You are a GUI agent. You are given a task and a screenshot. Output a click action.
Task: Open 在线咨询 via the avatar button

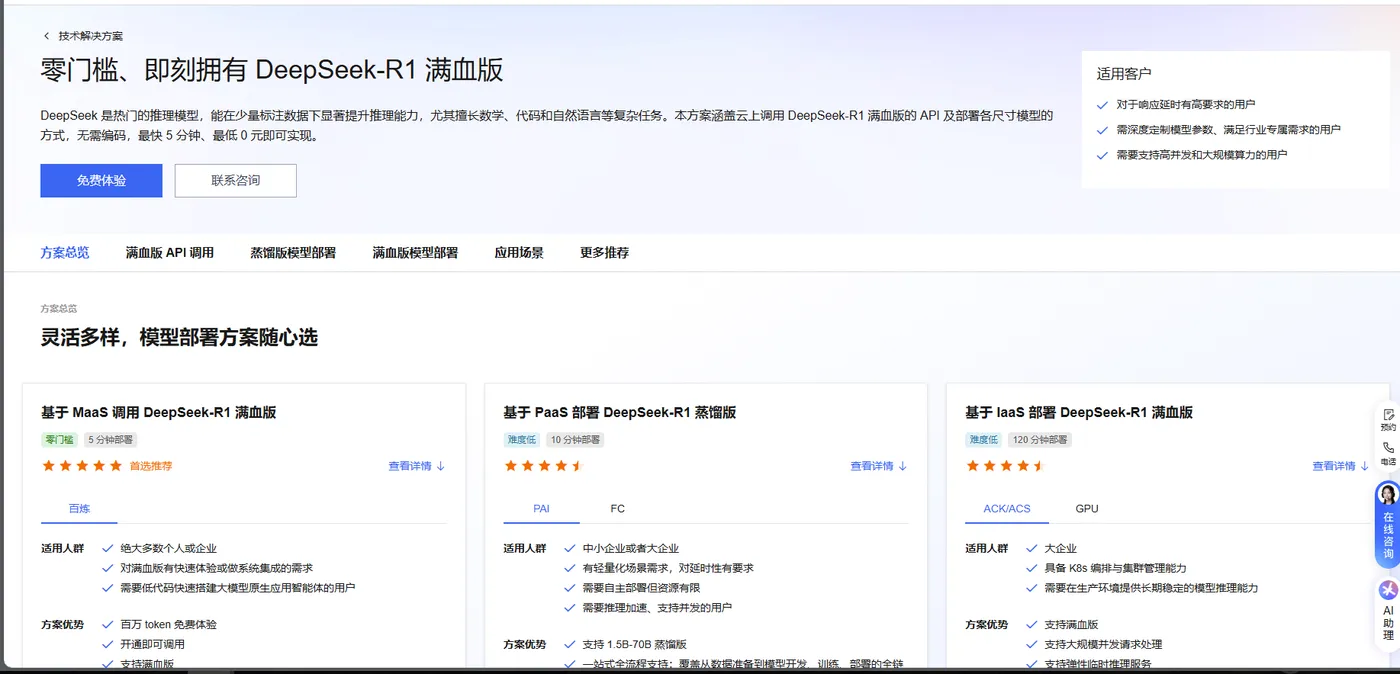pos(1388,496)
